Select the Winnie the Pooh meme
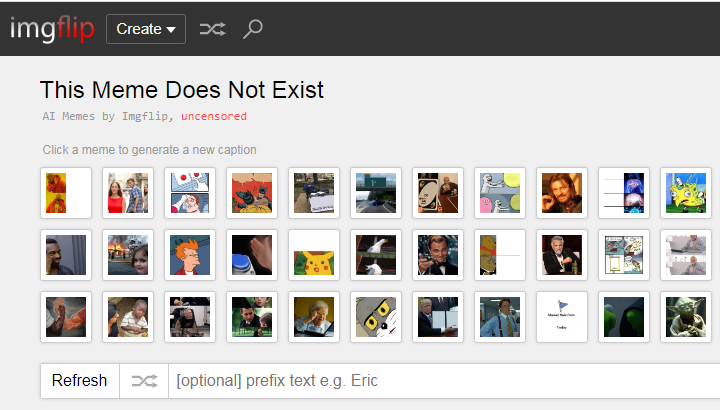The height and width of the screenshot is (410, 720). click(500, 255)
